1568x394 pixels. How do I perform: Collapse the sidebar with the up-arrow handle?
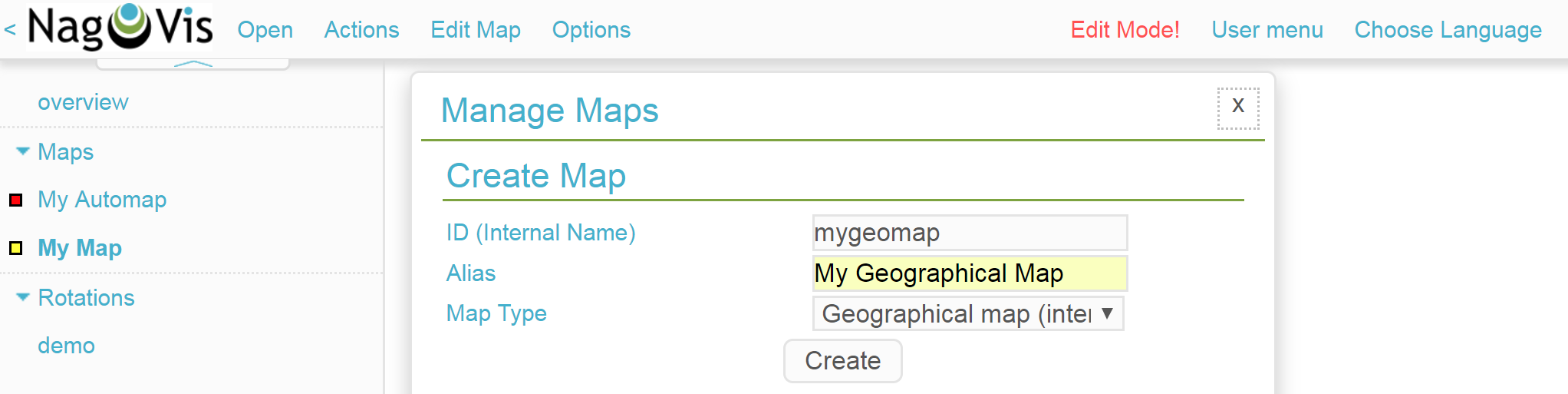[193, 63]
